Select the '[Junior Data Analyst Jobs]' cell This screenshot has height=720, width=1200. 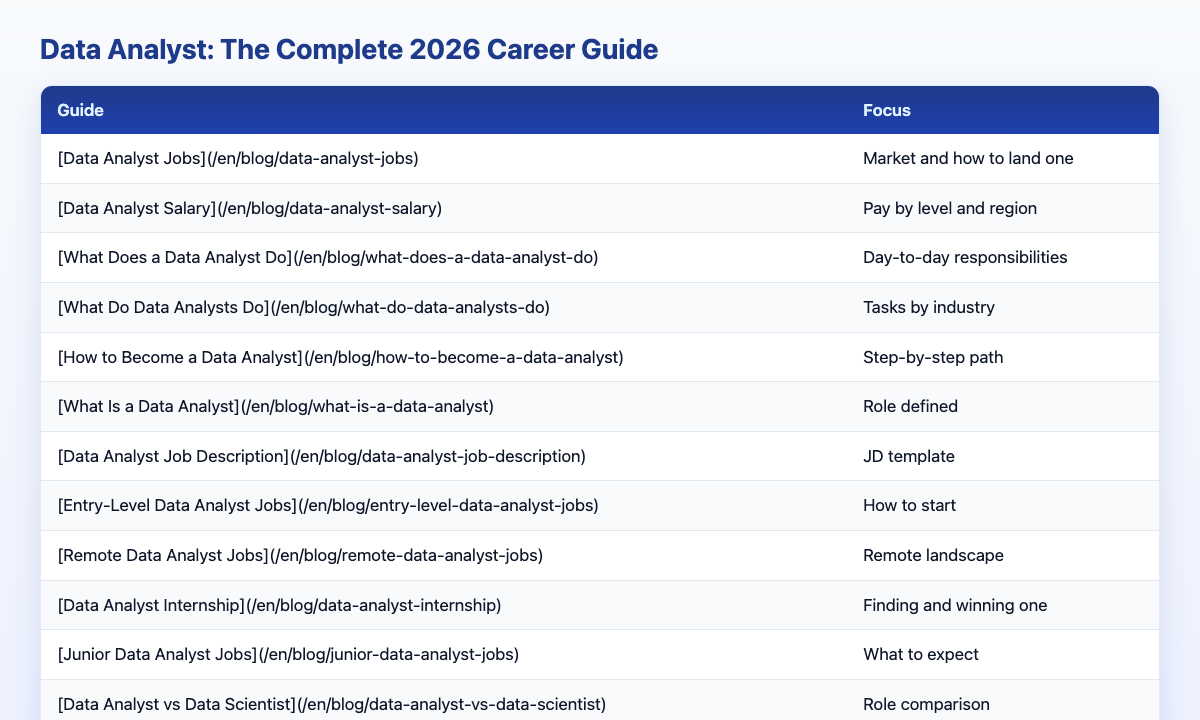(x=443, y=655)
